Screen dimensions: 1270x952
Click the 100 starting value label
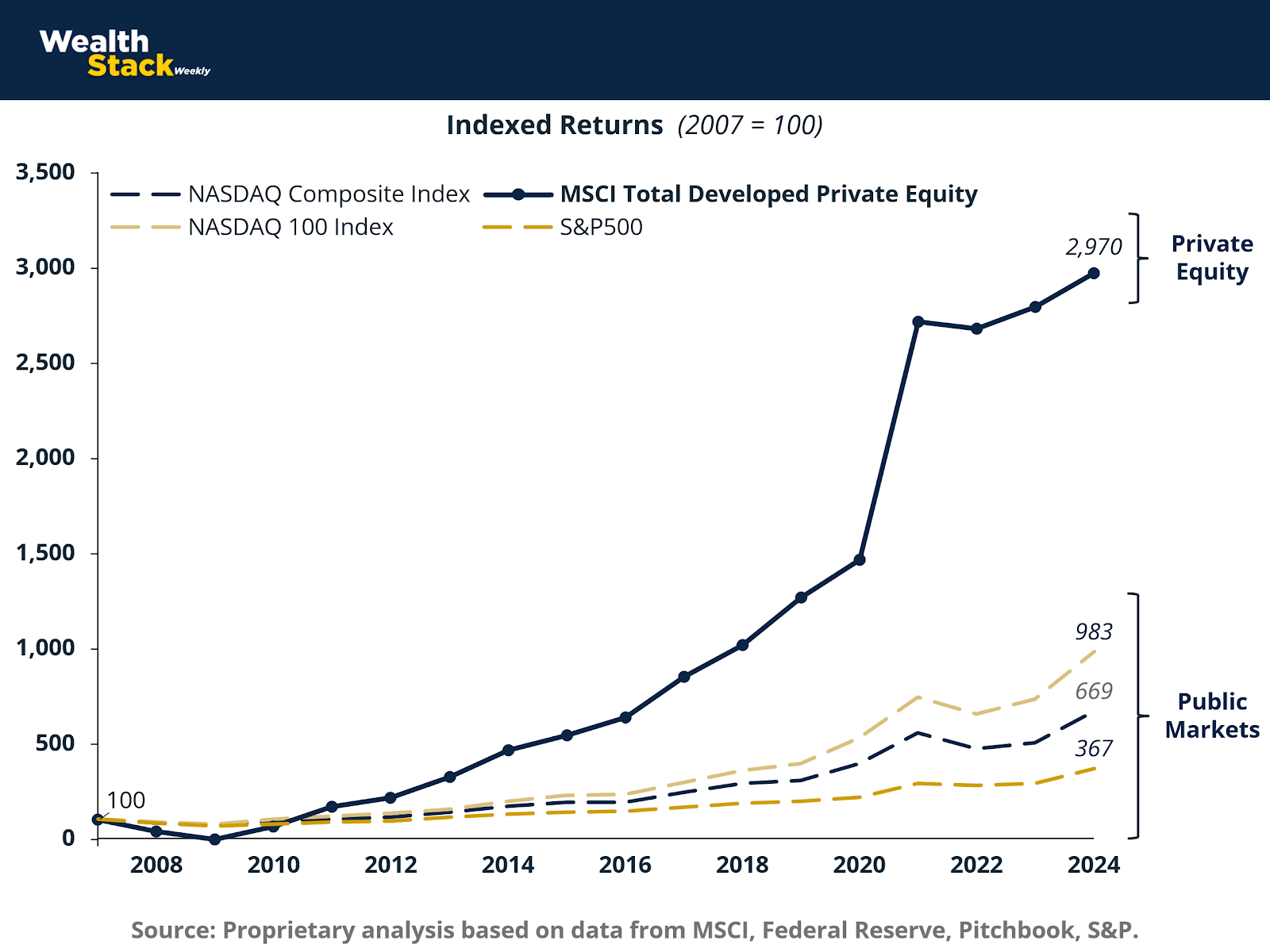pyautogui.click(x=126, y=800)
